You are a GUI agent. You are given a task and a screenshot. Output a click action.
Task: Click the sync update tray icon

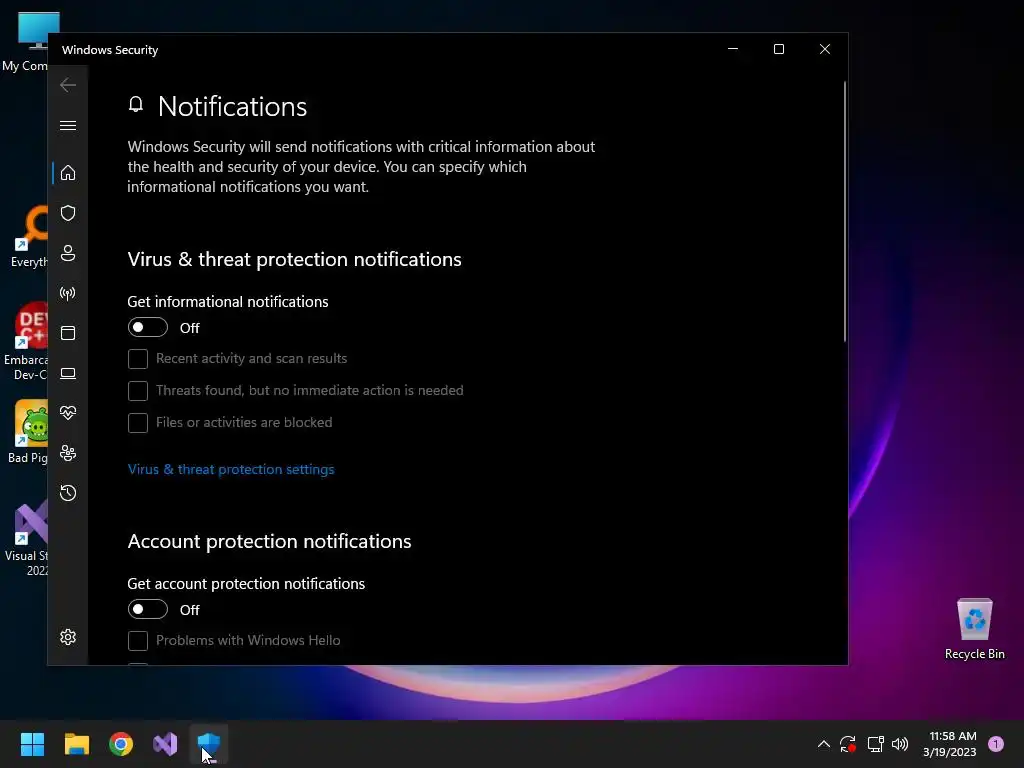click(848, 744)
